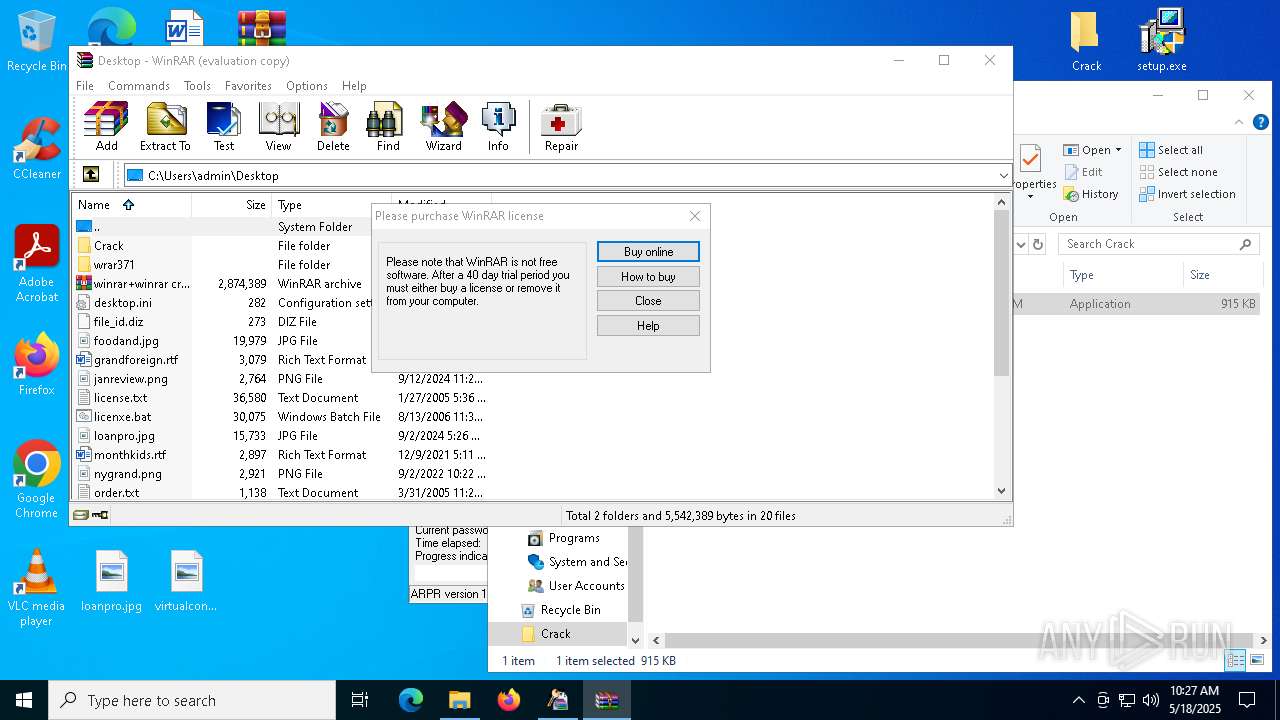Click Edit in the Explorer ribbon
Viewport: 1280px width, 720px height.
point(1083,172)
